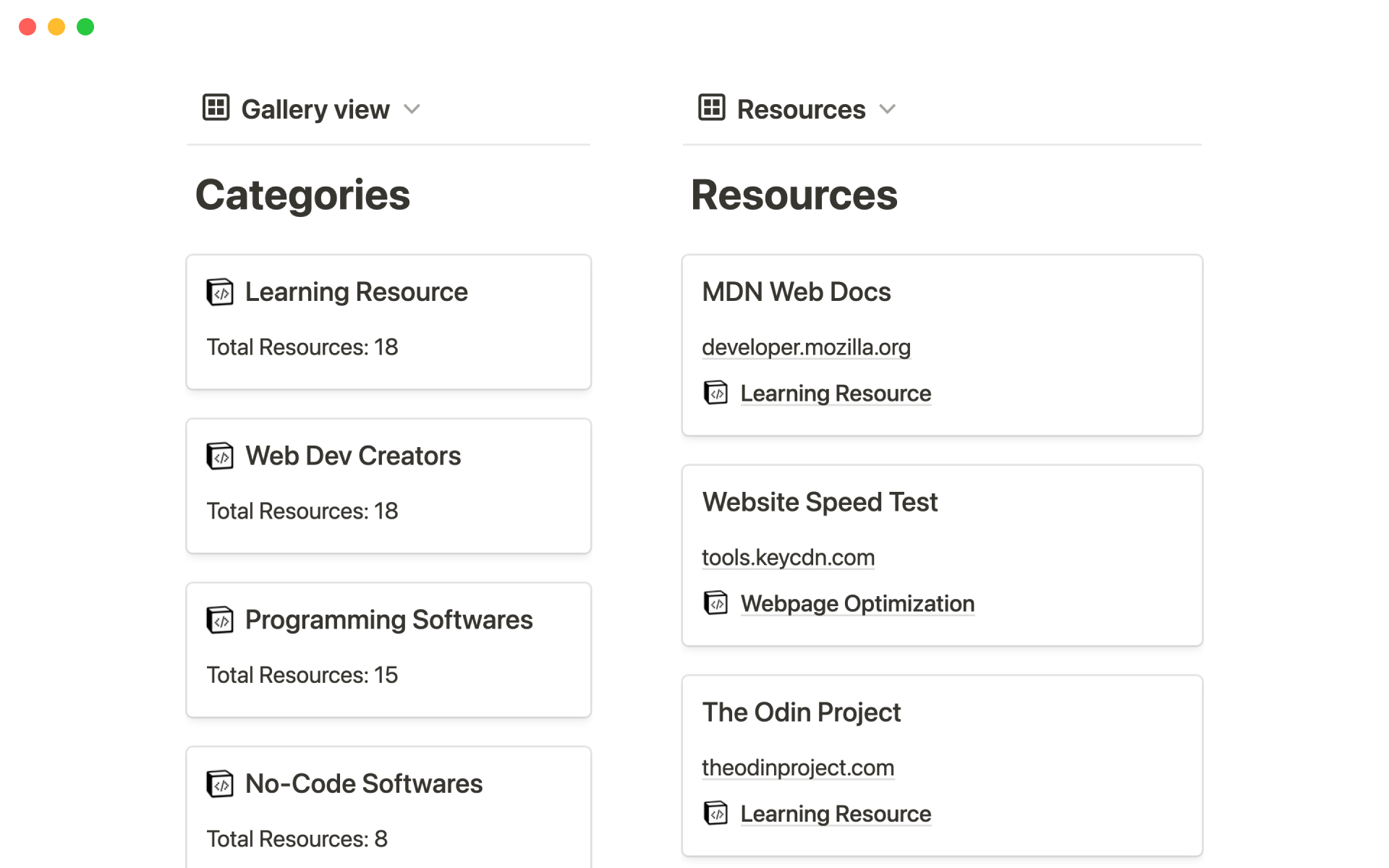
Task: Click the code icon under developer.mozilla.org
Action: (715, 393)
